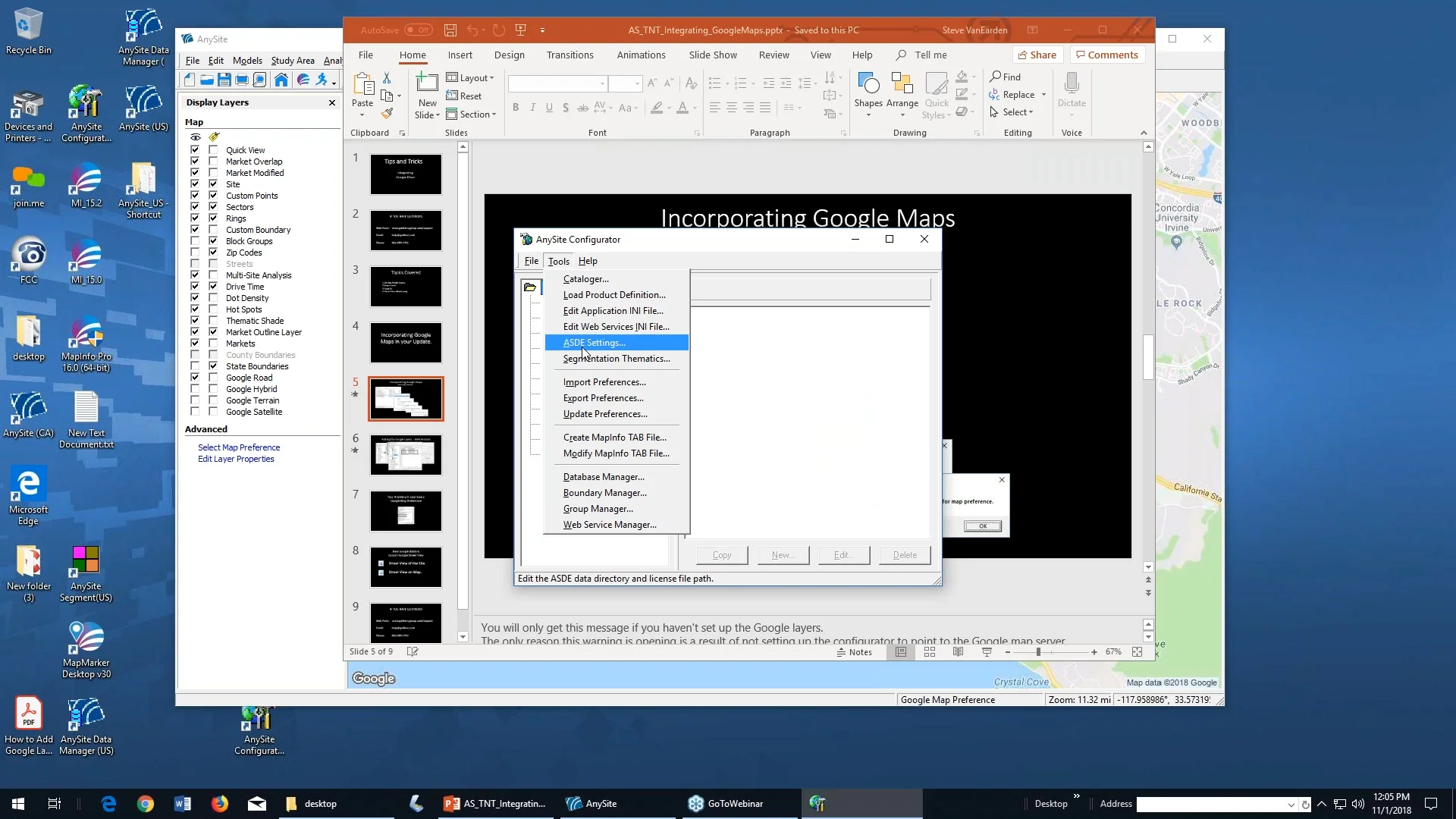Toggle Quick View layer visibility checkbox

coord(195,150)
